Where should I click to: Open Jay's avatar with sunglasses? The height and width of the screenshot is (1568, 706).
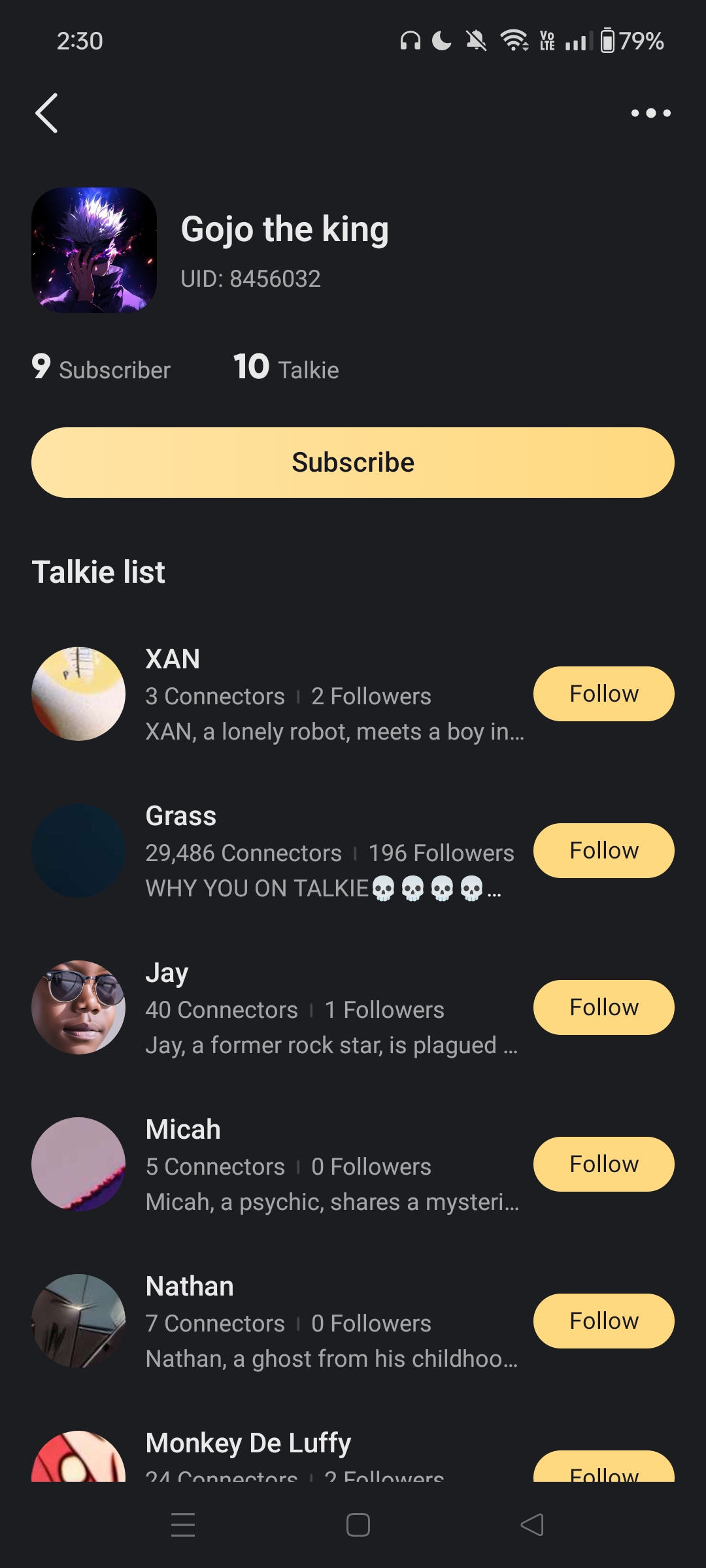[x=78, y=1007]
